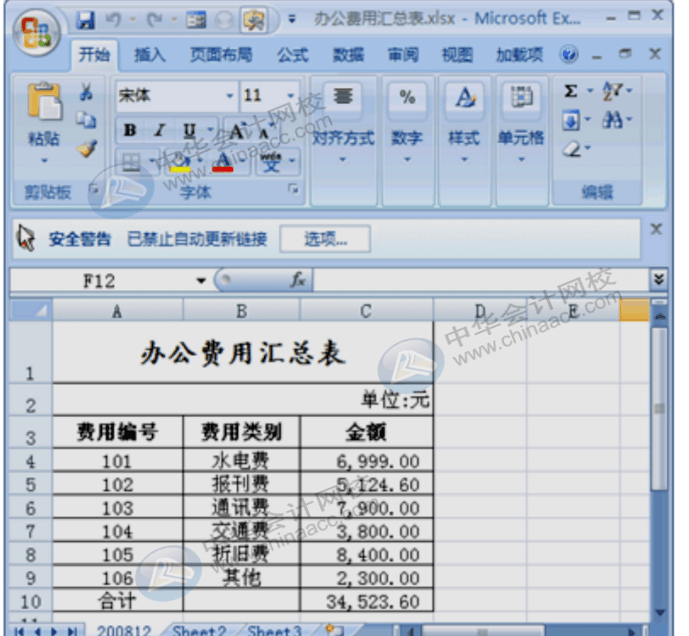Screen dimensions: 689x636
Task: Open the font size dropdown 11
Action: tap(290, 95)
